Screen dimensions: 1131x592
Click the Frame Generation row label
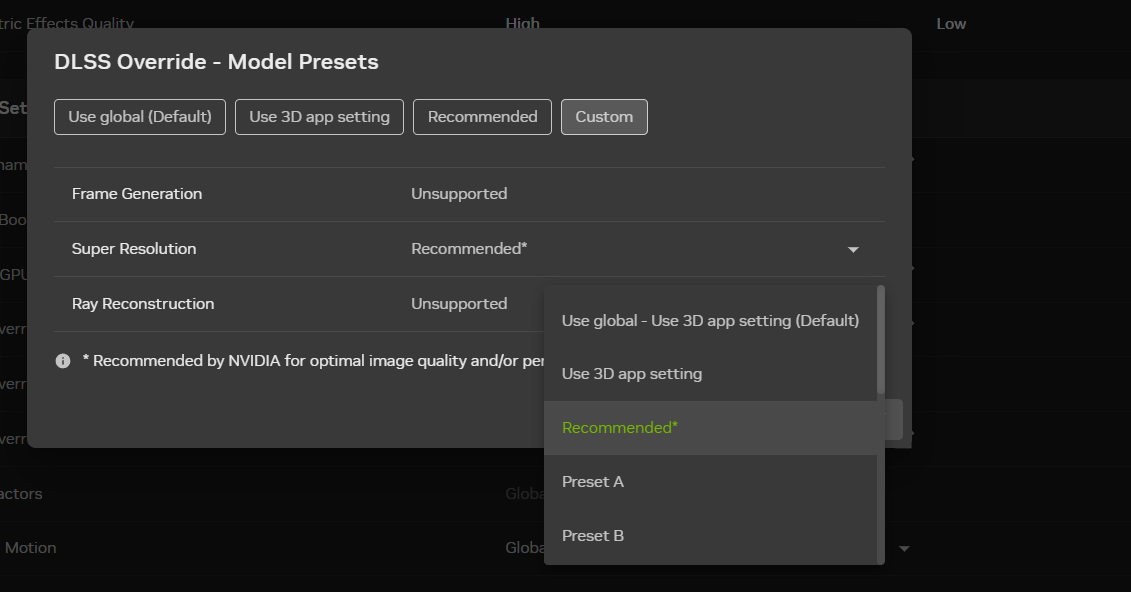coord(137,194)
